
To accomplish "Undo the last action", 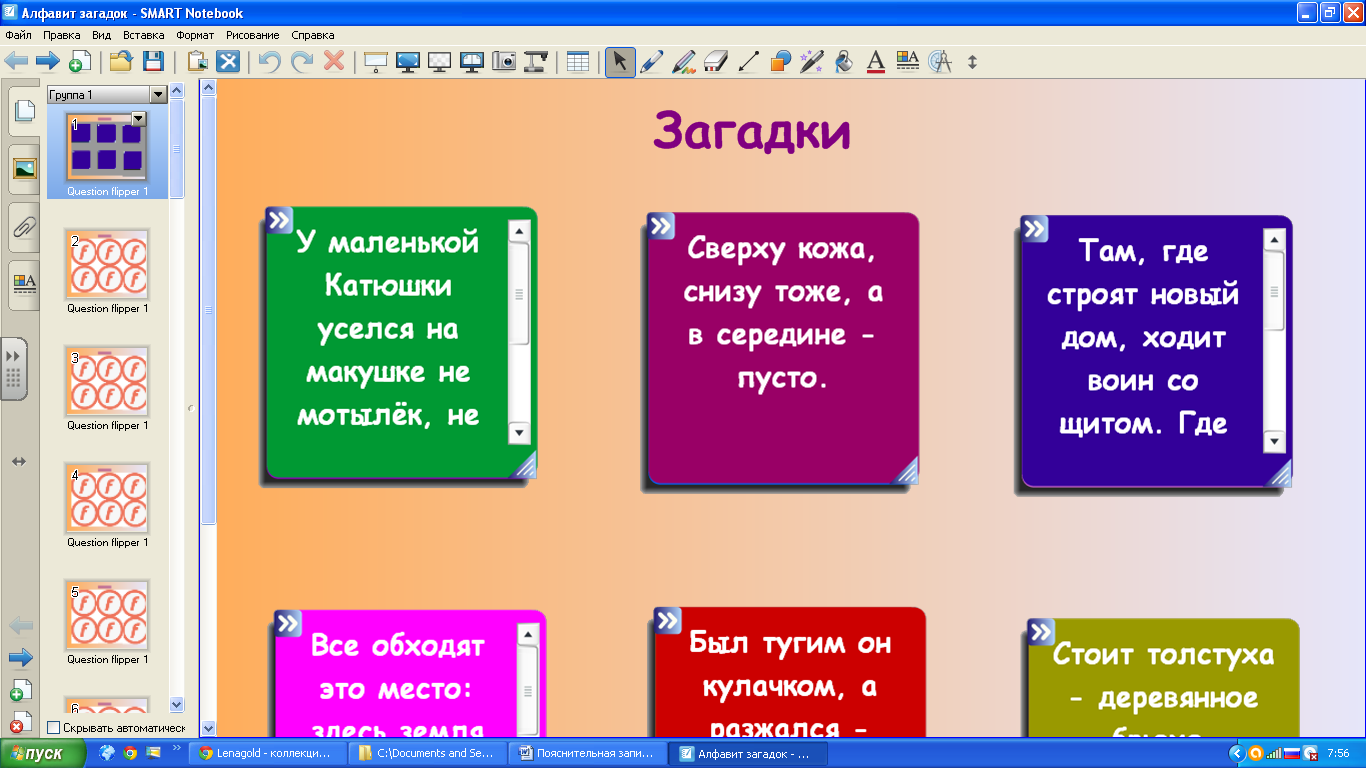I will pos(269,61).
